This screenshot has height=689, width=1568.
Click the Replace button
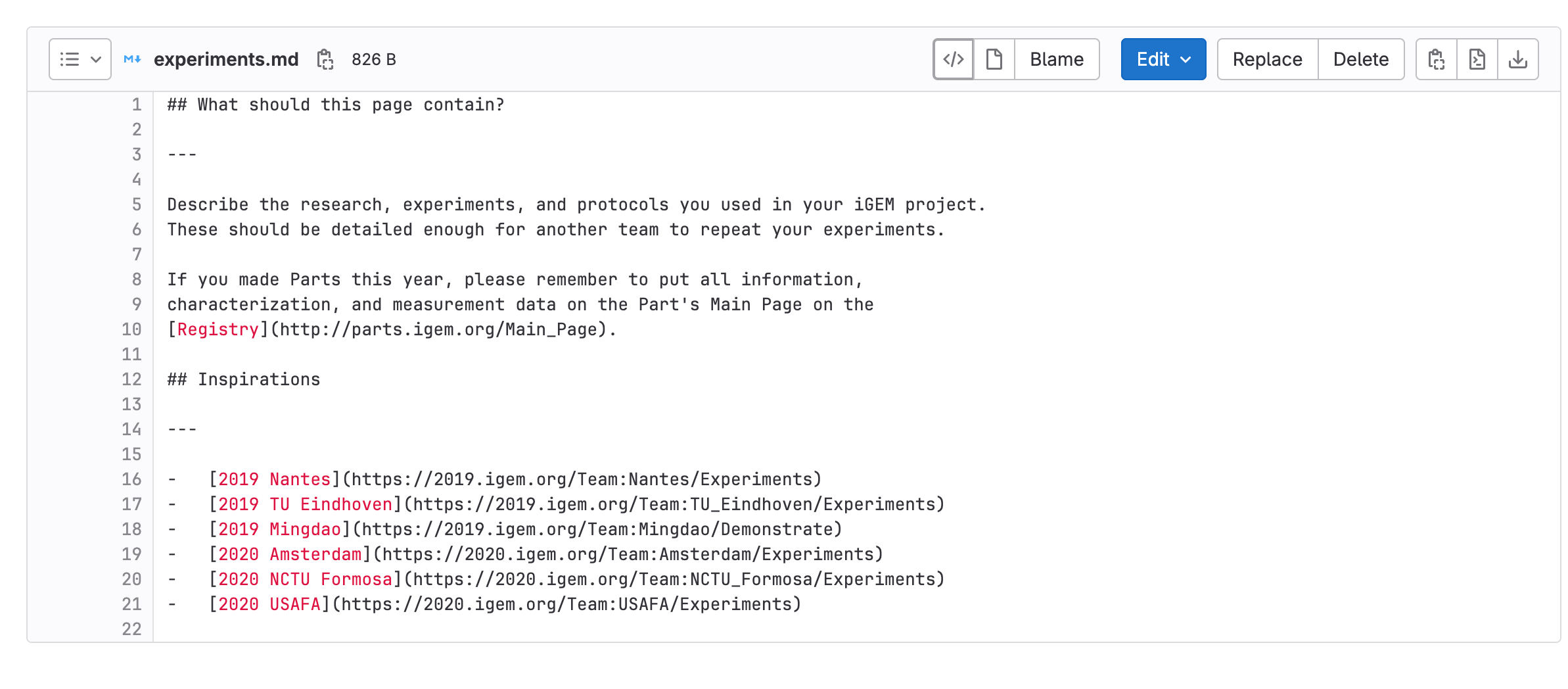point(1267,59)
